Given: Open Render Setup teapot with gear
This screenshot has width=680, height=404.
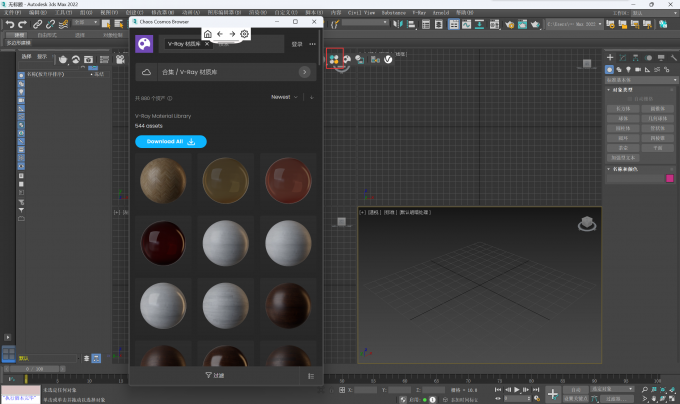Looking at the screenshot, I should click(x=509, y=24).
